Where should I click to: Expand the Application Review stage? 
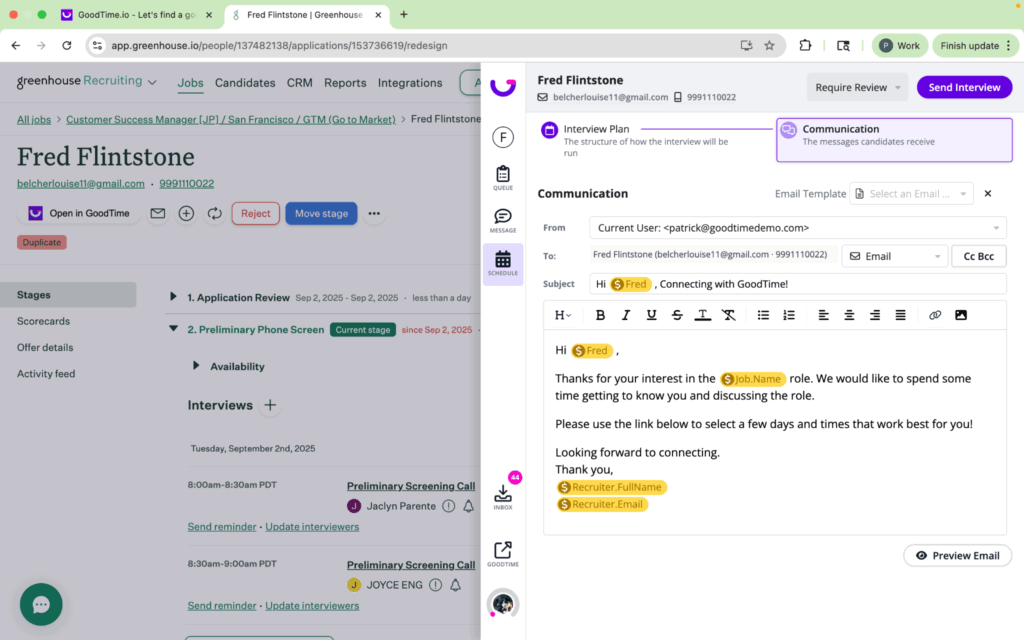pos(174,298)
